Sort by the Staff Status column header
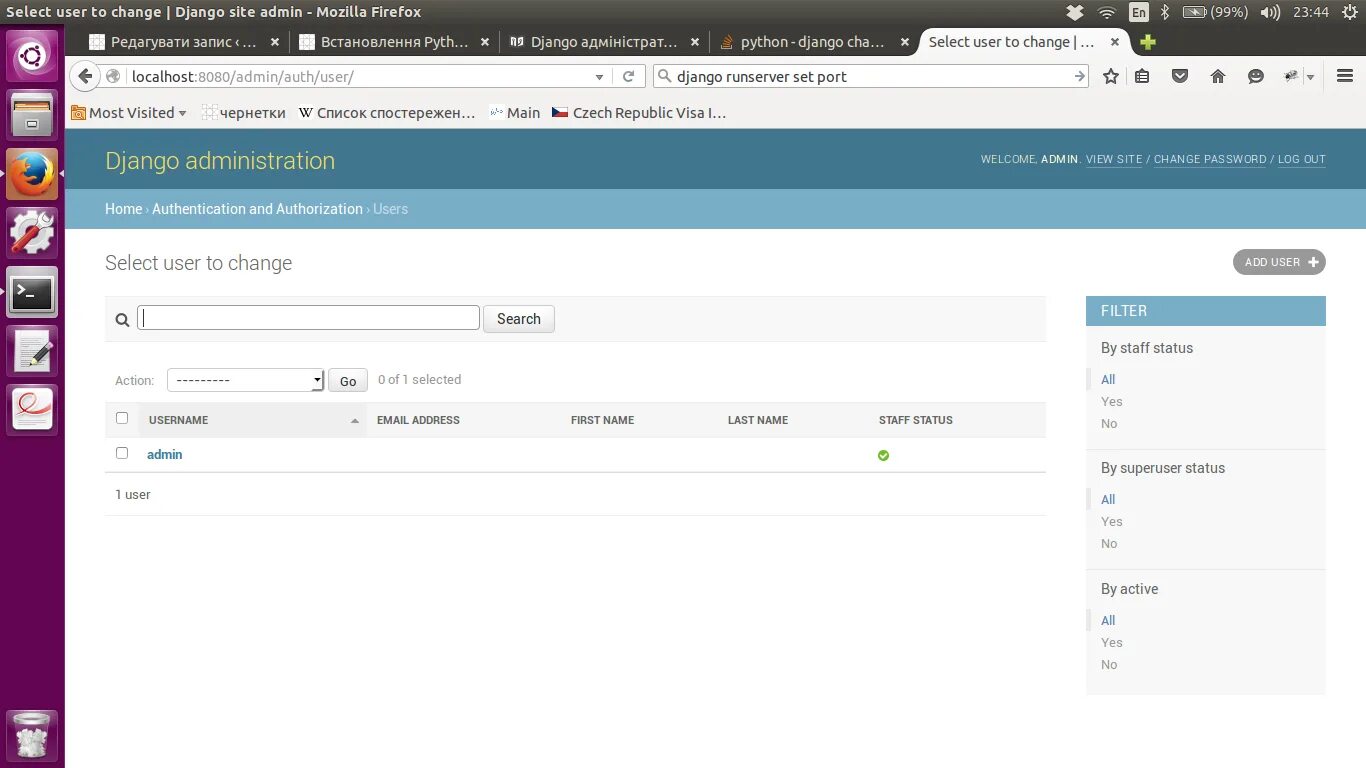The image size is (1366, 768). [916, 420]
